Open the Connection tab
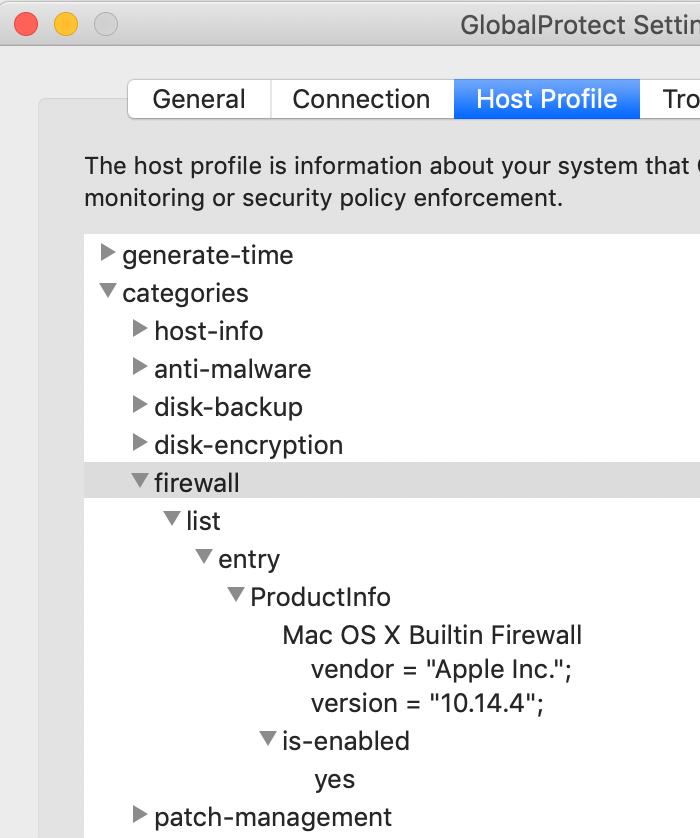This screenshot has width=700, height=838. (362, 99)
